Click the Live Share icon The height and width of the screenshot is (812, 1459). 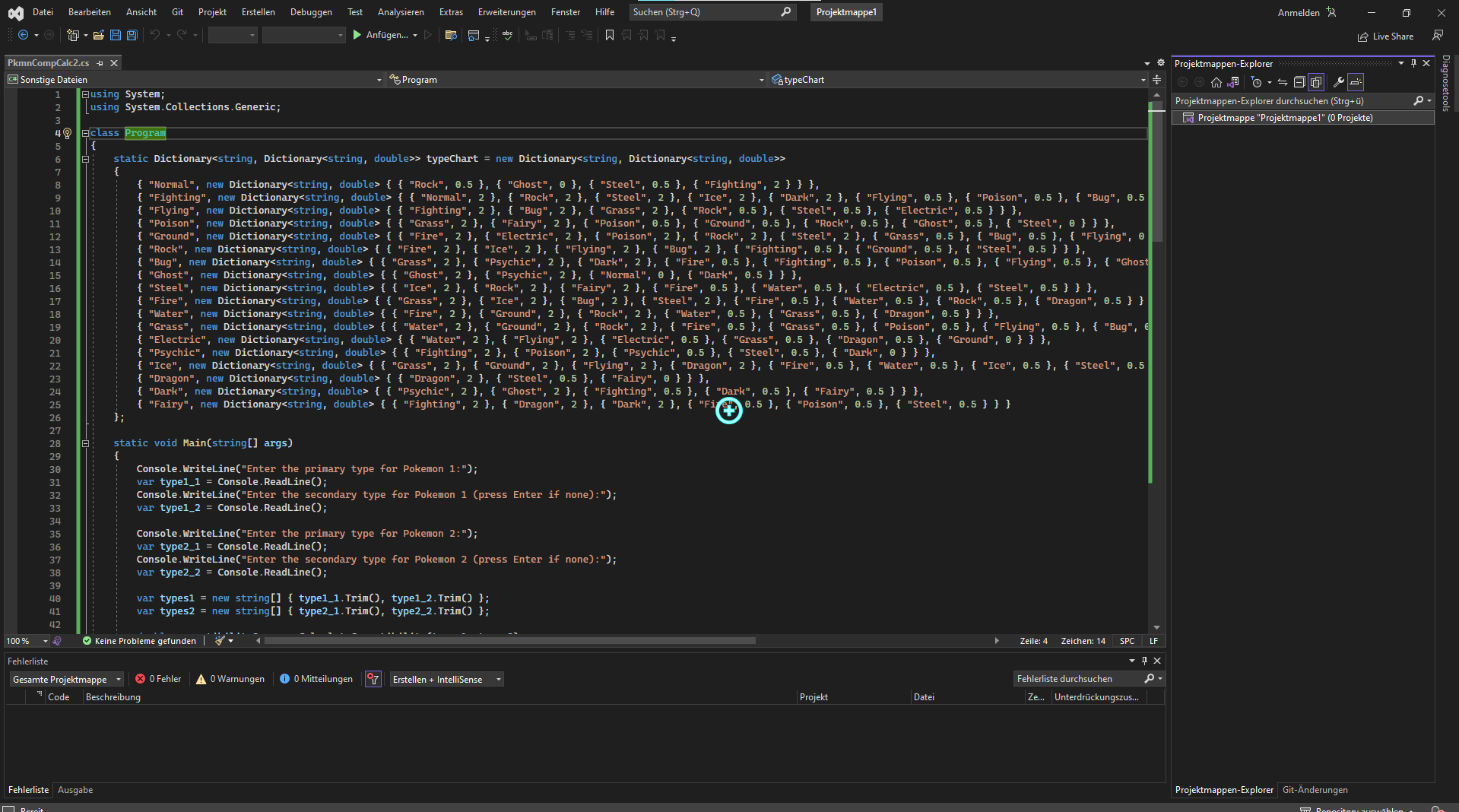[1385, 36]
